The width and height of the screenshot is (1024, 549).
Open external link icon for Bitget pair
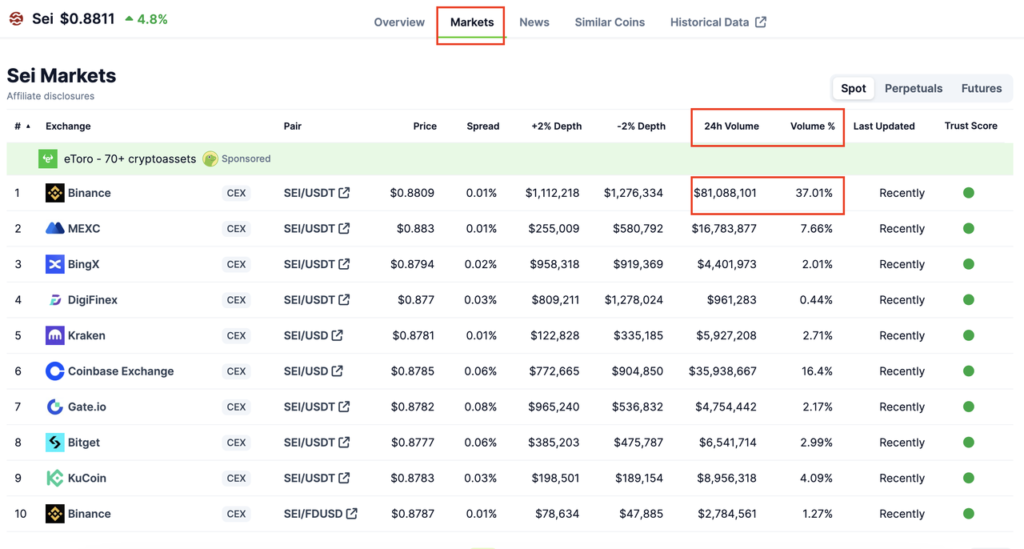[x=344, y=442]
